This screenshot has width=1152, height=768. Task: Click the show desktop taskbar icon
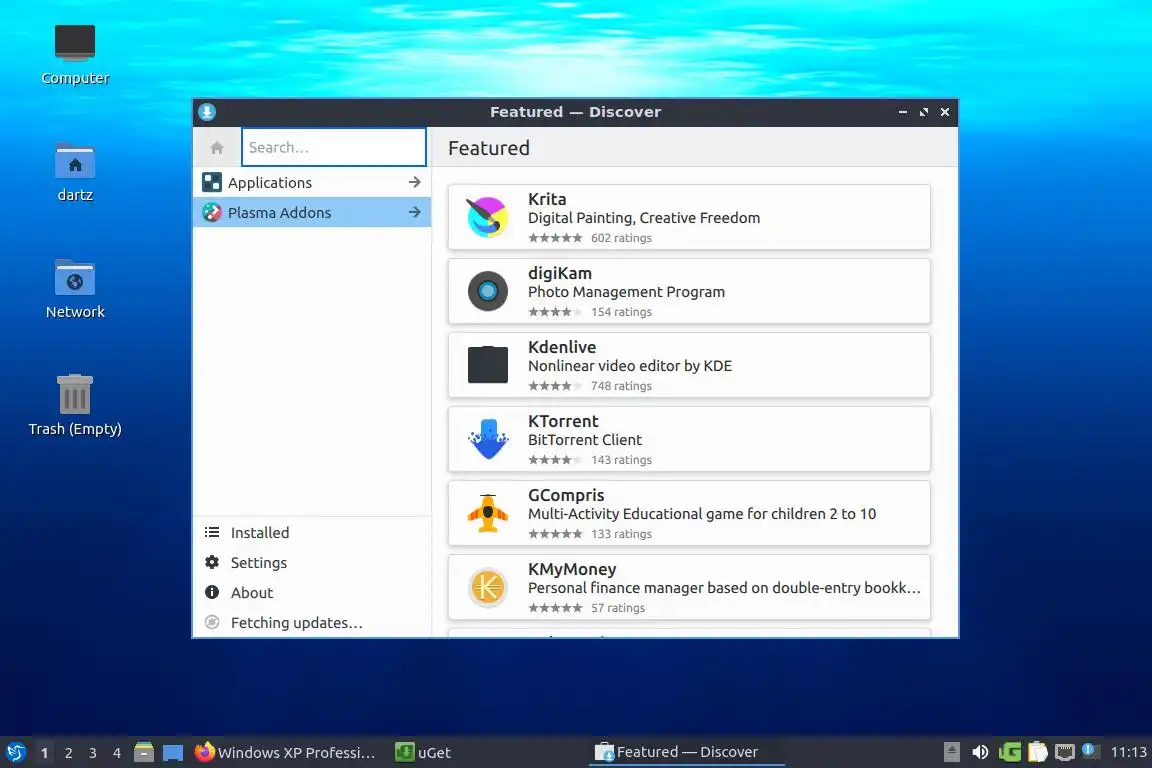(173, 753)
